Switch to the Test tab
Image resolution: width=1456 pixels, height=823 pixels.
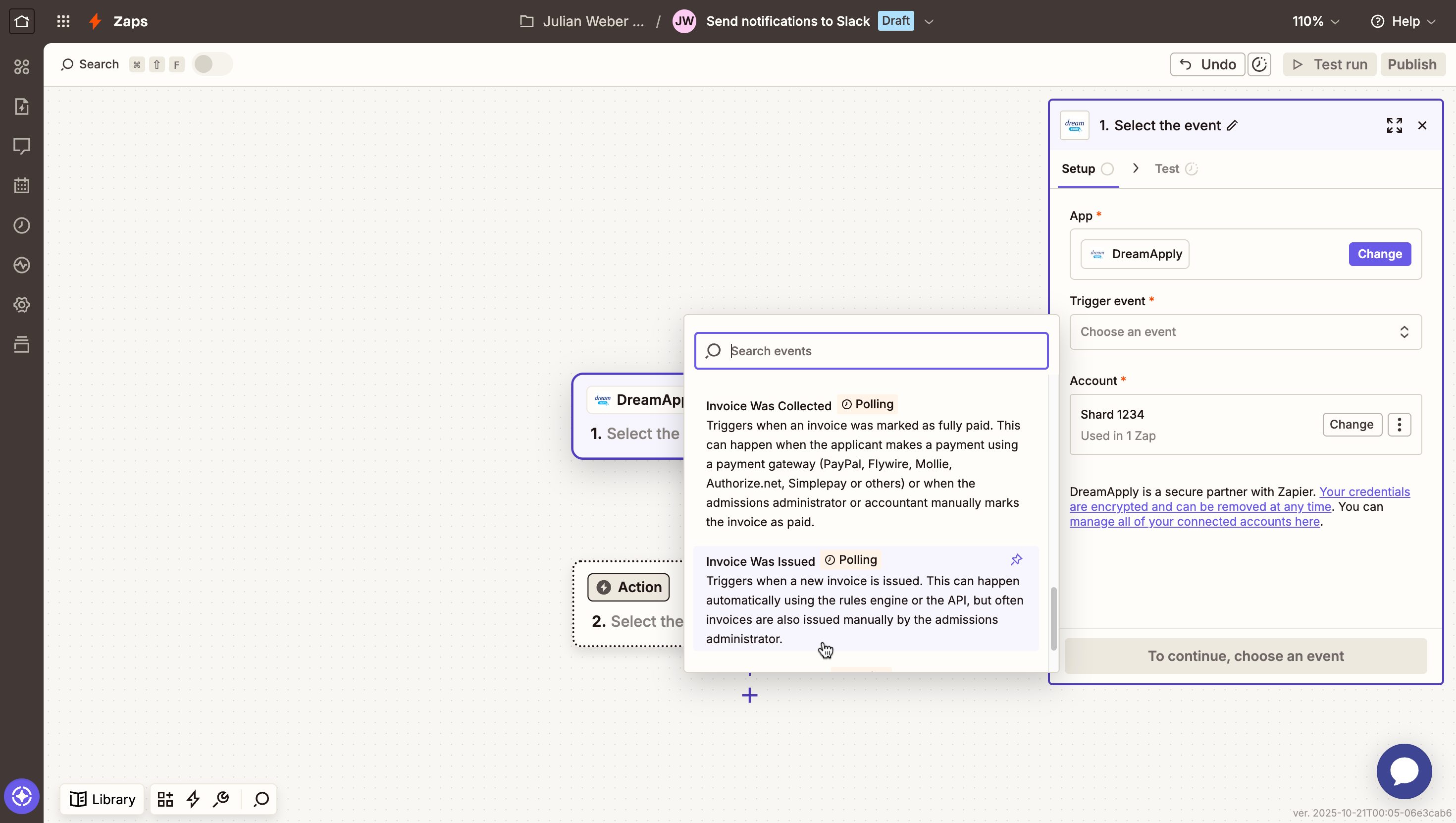click(x=1176, y=168)
